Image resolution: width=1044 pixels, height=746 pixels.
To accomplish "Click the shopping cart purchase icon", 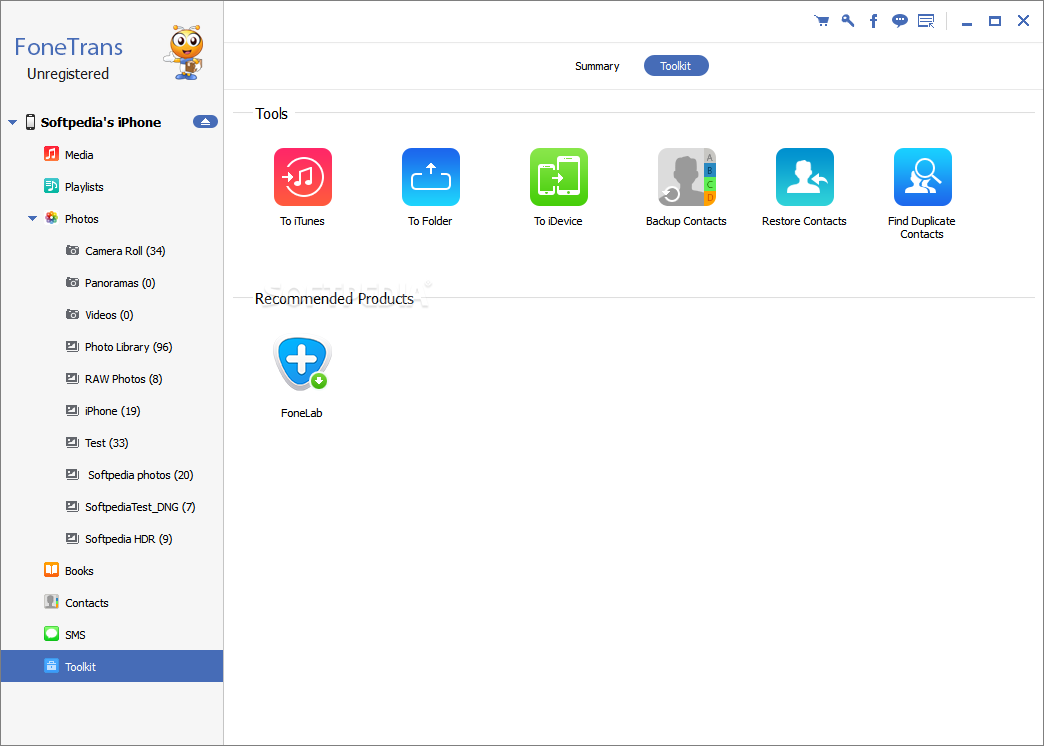I will (822, 21).
